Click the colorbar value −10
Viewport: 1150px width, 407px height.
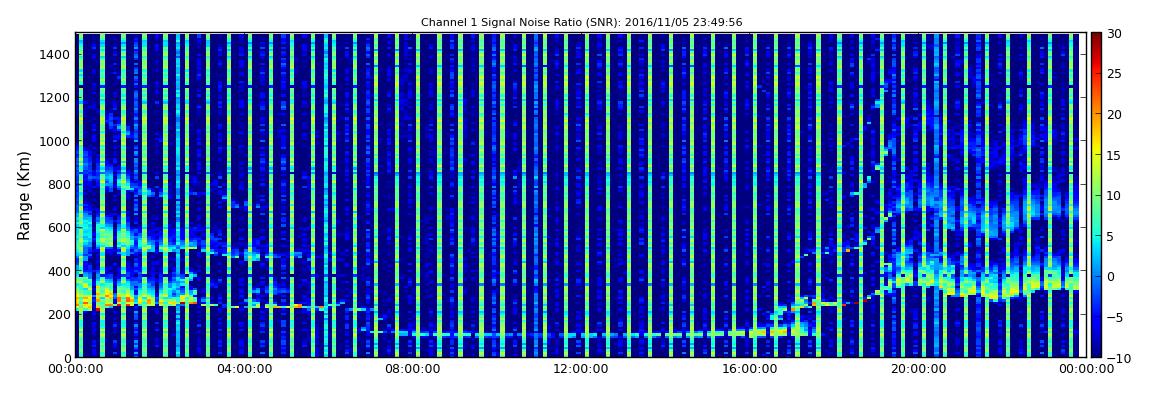point(1118,358)
